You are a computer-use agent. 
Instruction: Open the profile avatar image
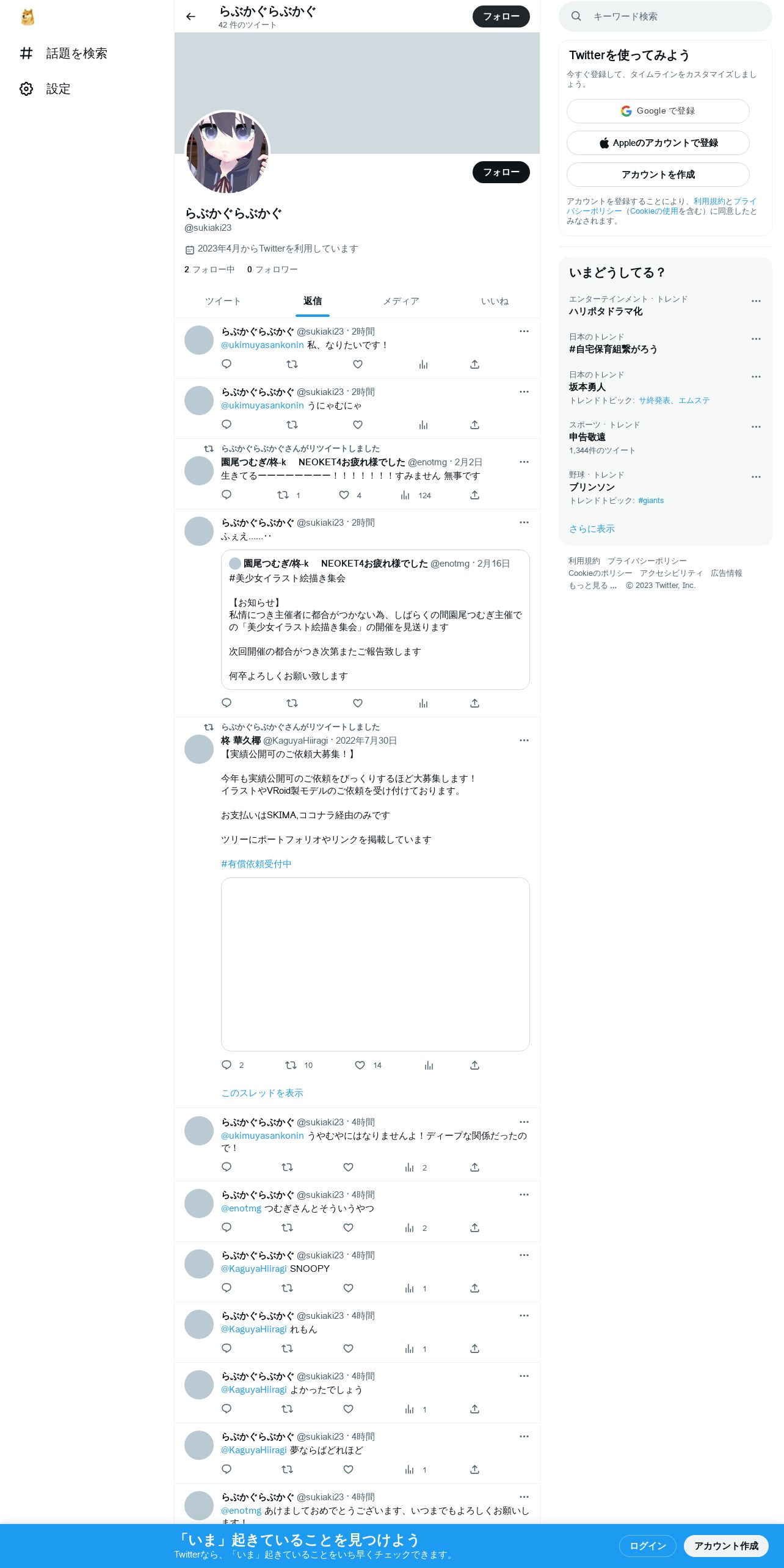click(x=227, y=153)
